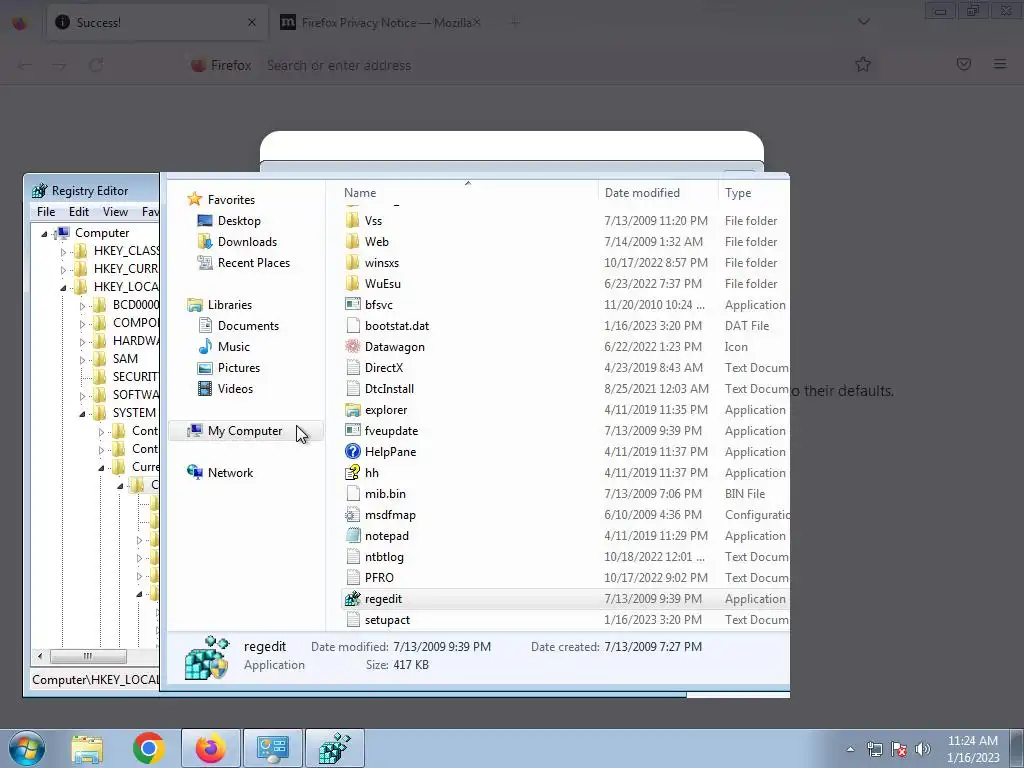Open the Windows Start menu

26,748
